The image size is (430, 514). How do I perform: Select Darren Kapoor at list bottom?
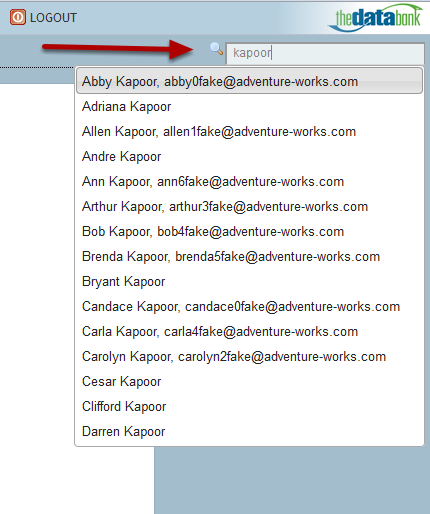[x=249, y=432]
